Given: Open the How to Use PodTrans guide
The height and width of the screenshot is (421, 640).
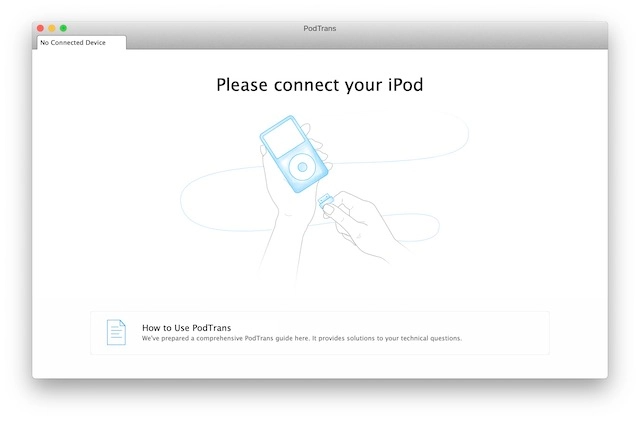Looking at the screenshot, I should tap(320, 333).
